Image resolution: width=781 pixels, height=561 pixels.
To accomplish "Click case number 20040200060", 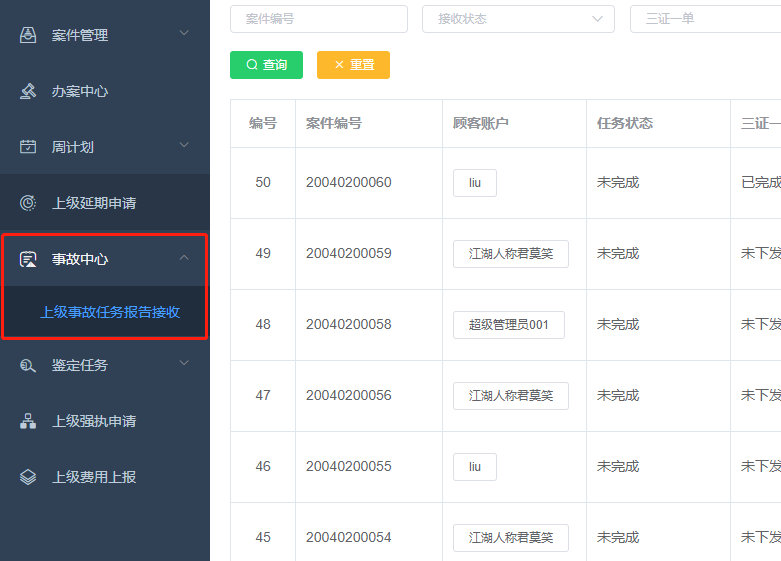I will pyautogui.click(x=349, y=182).
